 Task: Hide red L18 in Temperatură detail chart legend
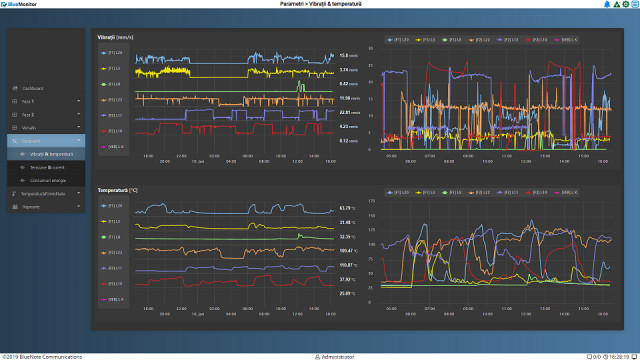[x=536, y=192]
